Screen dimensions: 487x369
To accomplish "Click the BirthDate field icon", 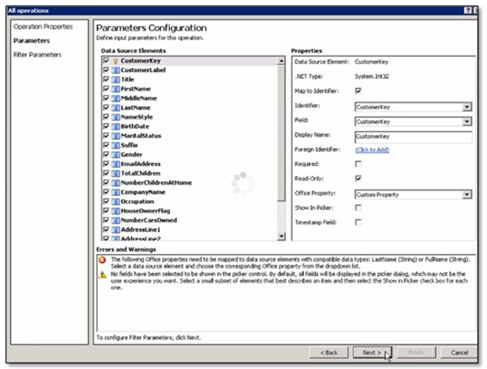I will pyautogui.click(x=115, y=126).
